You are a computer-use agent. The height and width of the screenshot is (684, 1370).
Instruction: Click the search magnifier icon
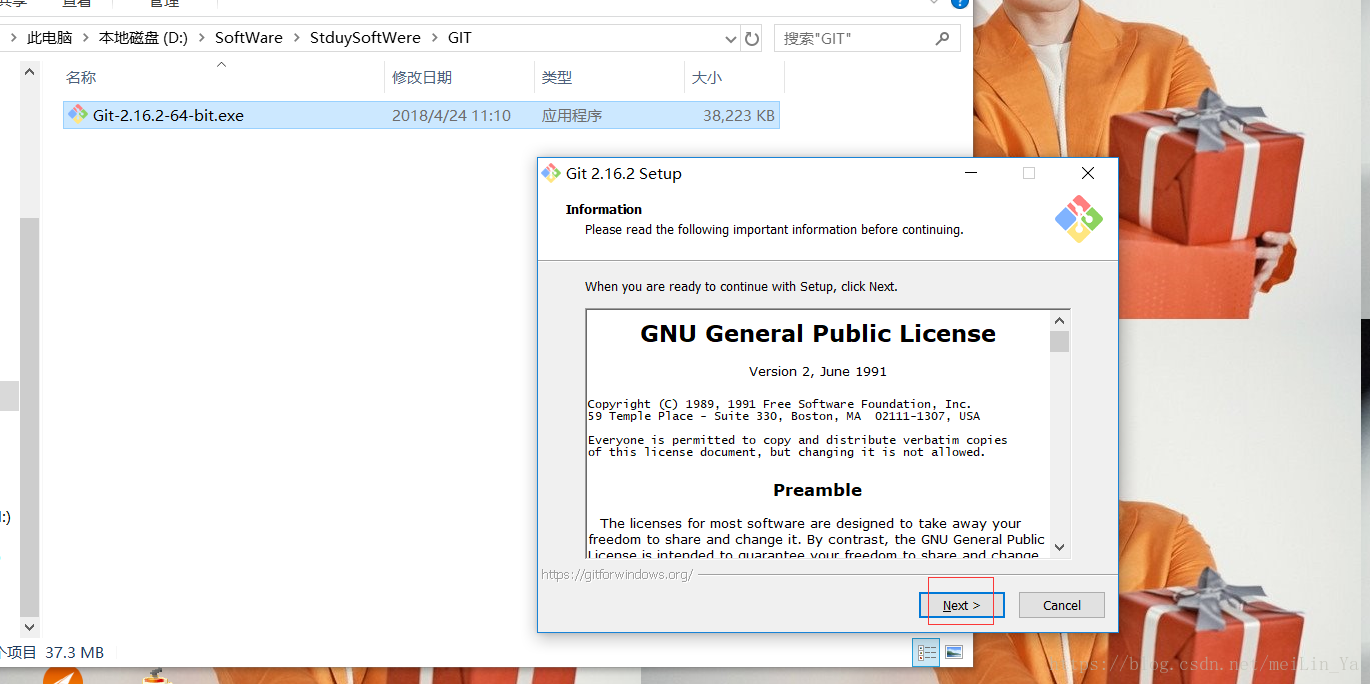click(x=942, y=38)
